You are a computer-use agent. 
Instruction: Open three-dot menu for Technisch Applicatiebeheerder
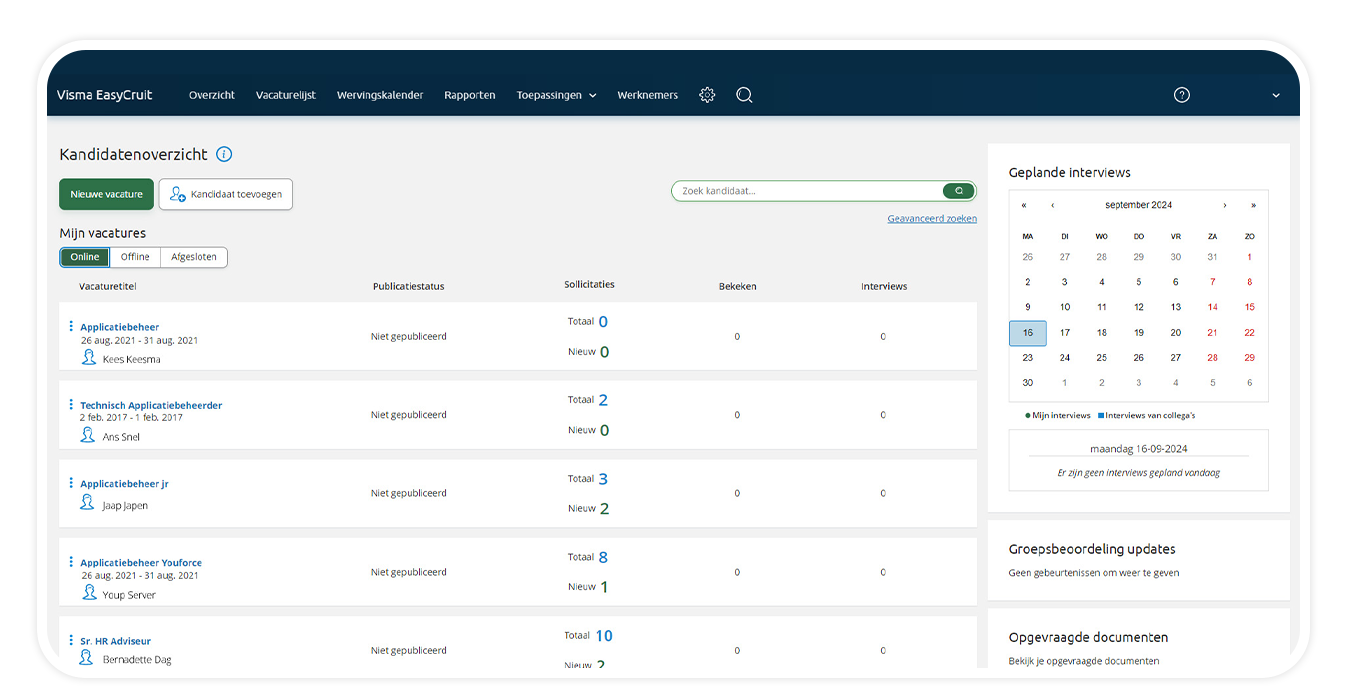coord(71,405)
